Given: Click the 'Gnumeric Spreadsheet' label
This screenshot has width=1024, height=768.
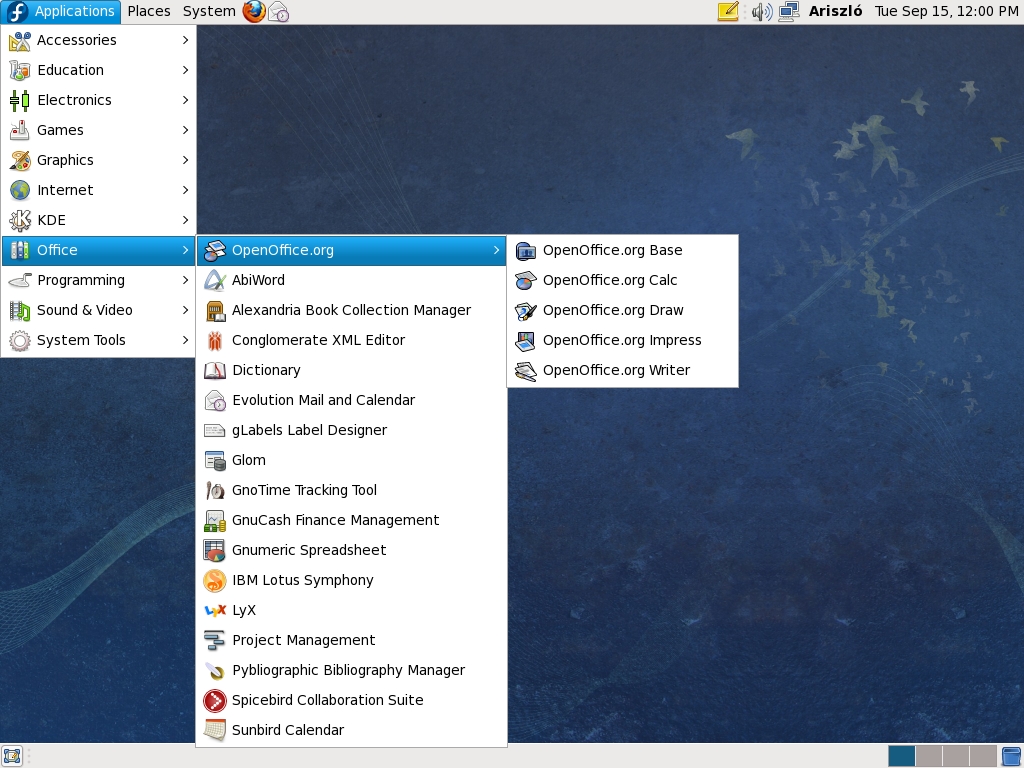Looking at the screenshot, I should click(x=309, y=551).
